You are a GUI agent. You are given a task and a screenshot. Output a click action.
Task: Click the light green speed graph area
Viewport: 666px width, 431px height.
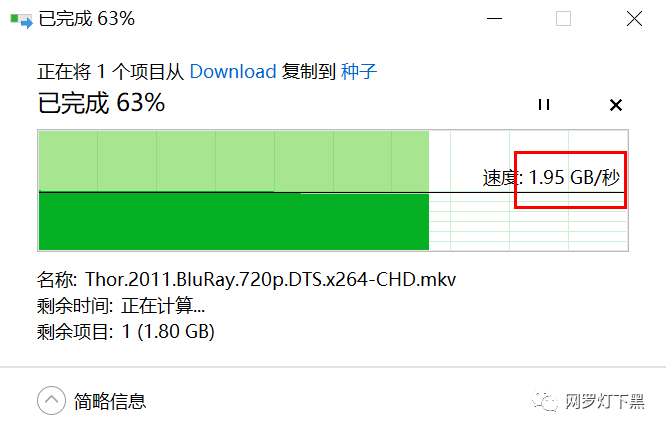pyautogui.click(x=234, y=161)
